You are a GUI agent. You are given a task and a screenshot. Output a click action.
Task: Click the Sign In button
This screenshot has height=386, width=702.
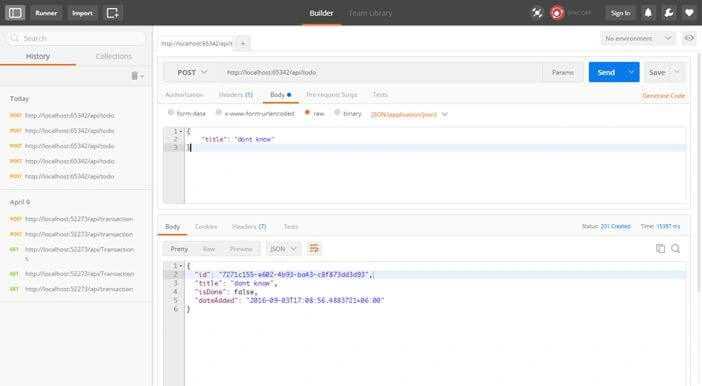[x=621, y=13]
